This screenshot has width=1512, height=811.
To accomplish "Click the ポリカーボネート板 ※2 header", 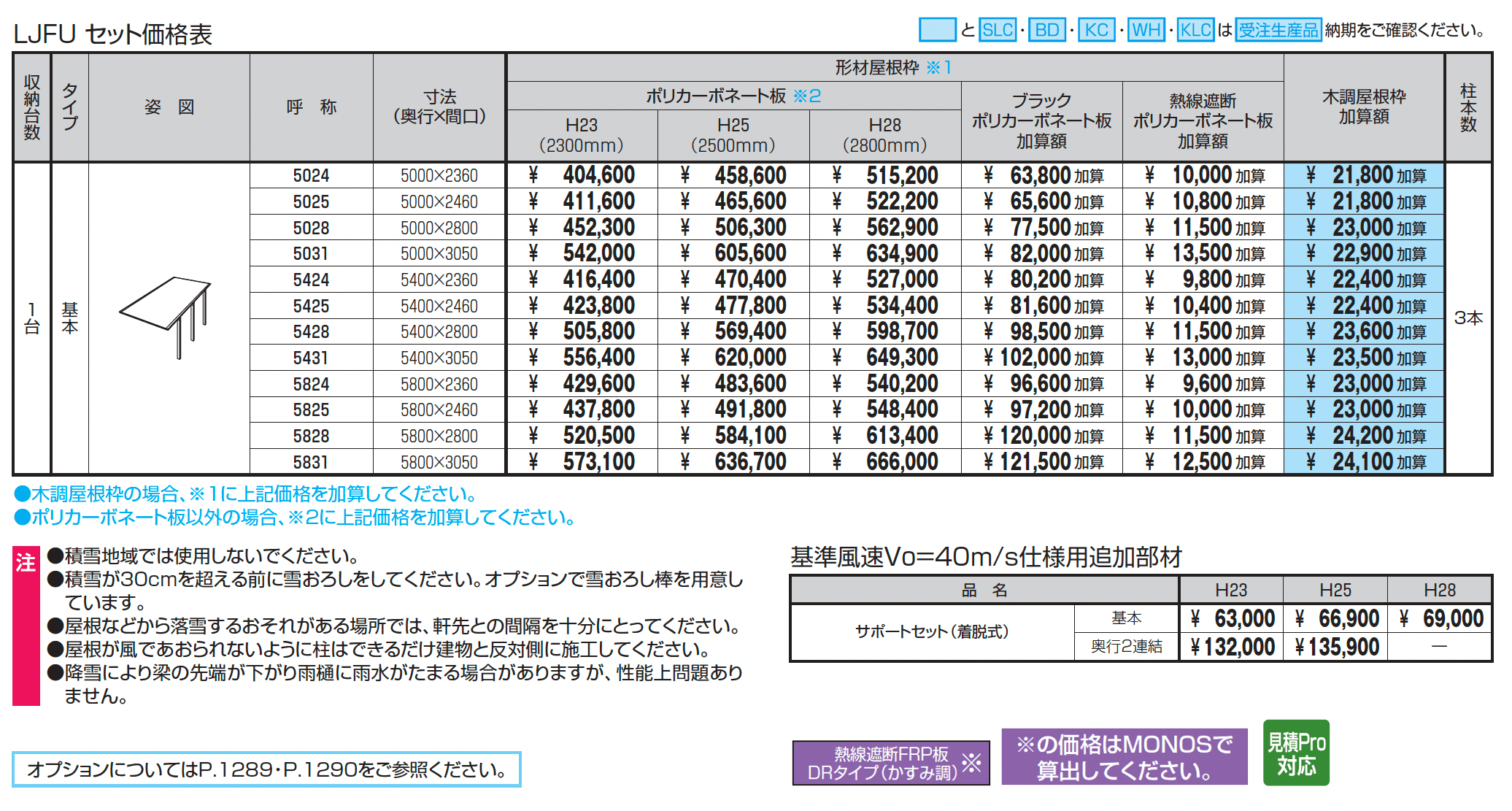I will [733, 96].
